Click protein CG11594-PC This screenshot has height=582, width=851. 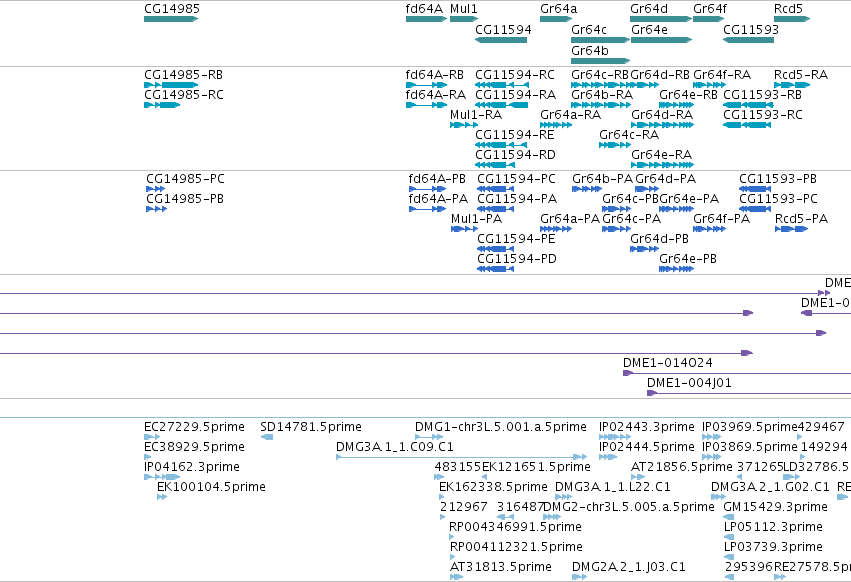[495, 189]
